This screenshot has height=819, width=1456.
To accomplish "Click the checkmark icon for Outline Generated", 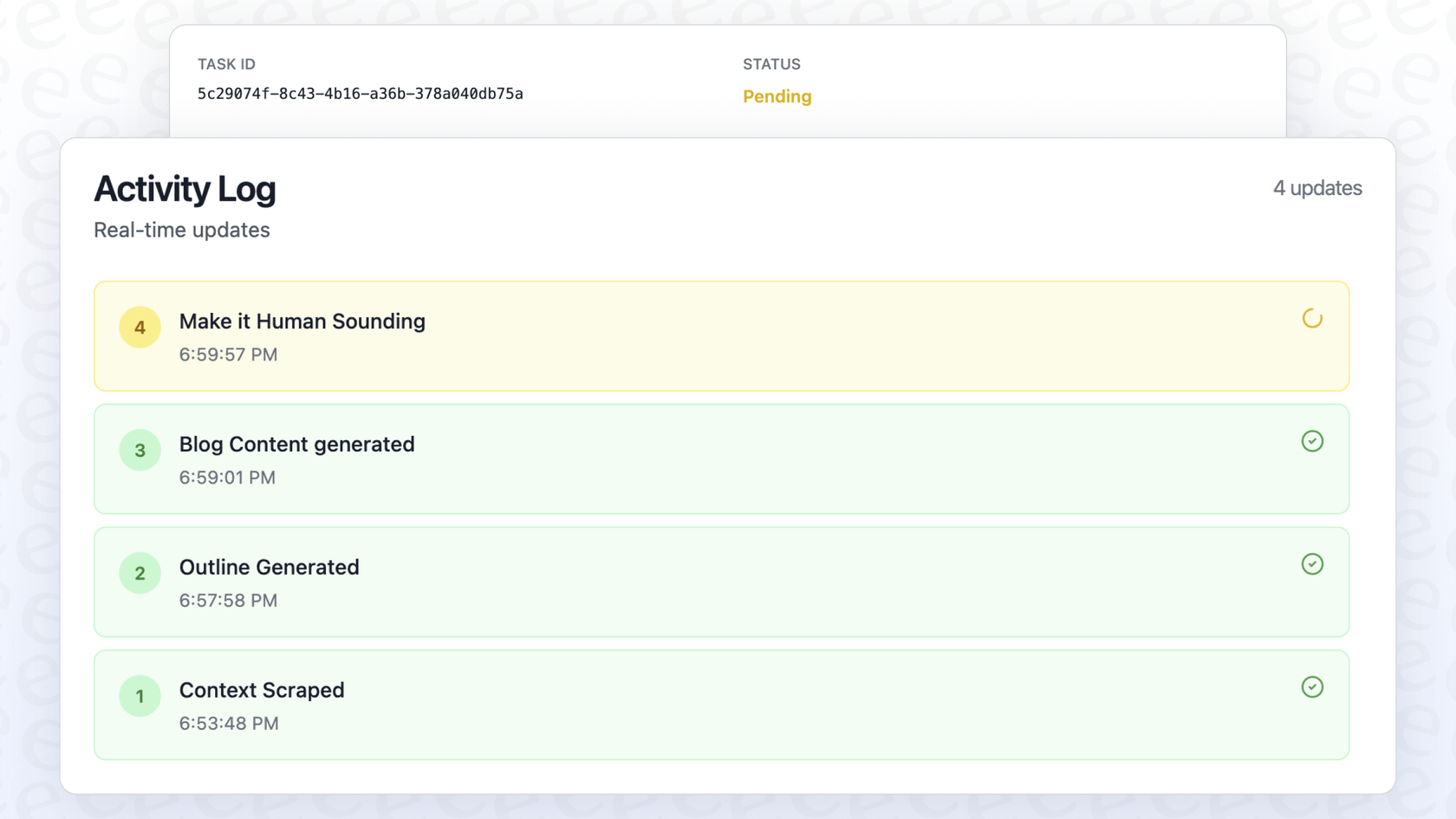I will 1312,564.
